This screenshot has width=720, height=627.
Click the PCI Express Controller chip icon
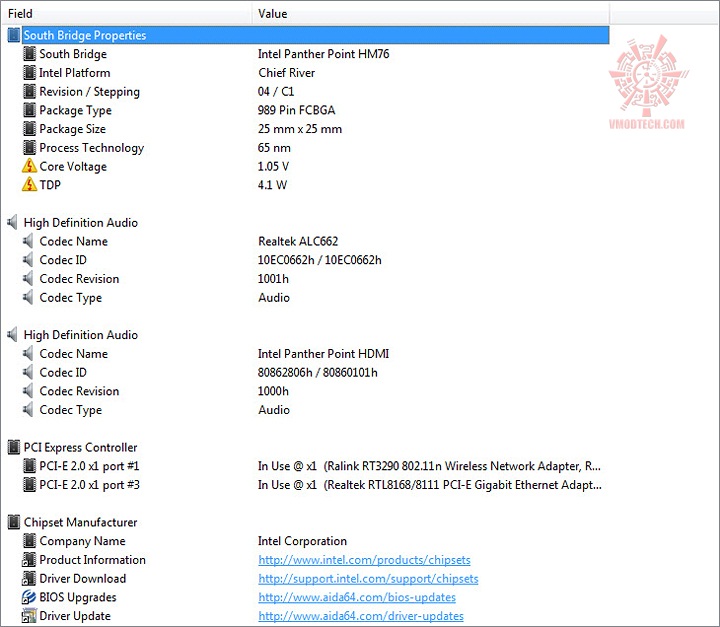click(x=14, y=447)
